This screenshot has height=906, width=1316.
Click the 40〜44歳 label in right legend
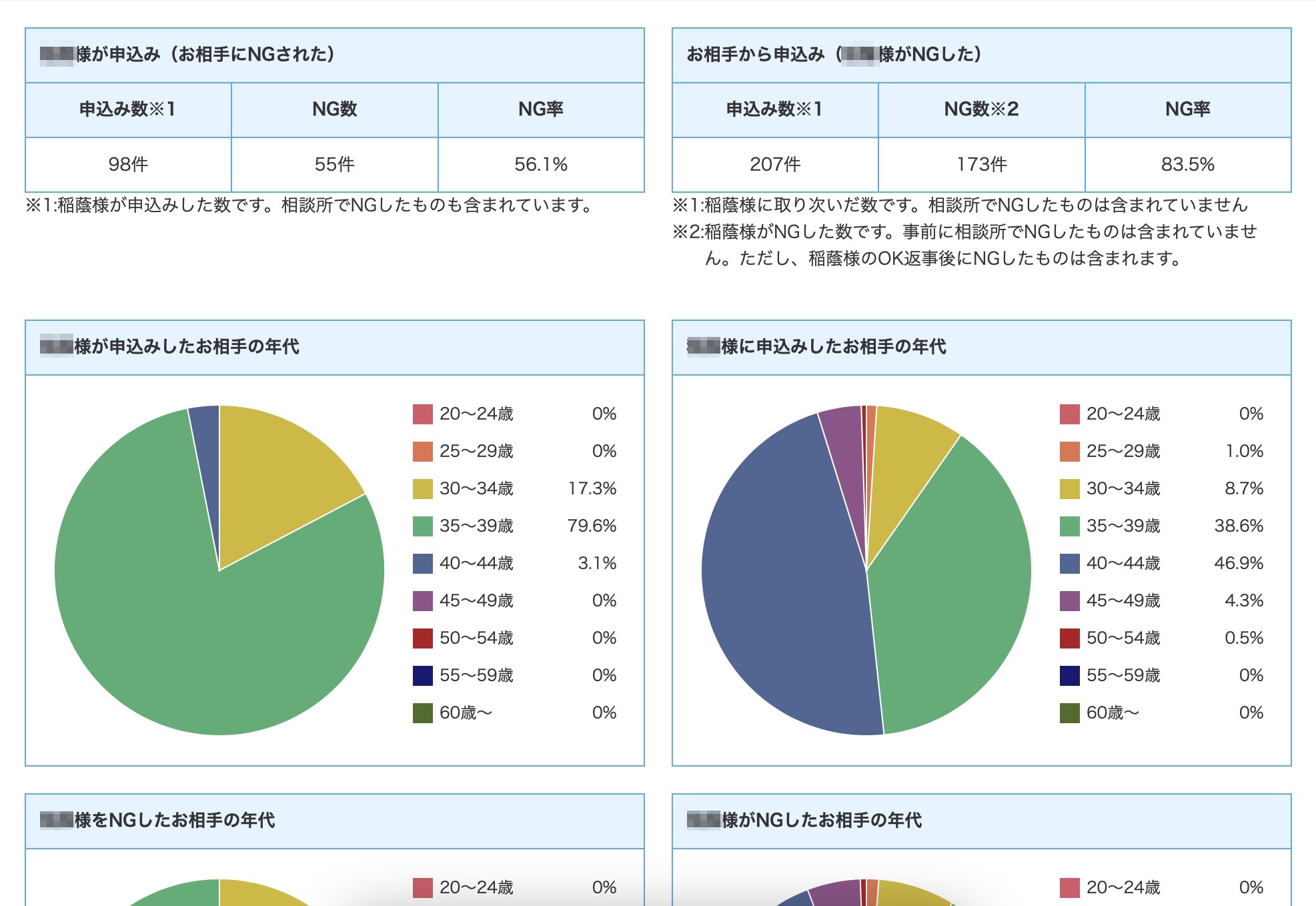point(1123,563)
